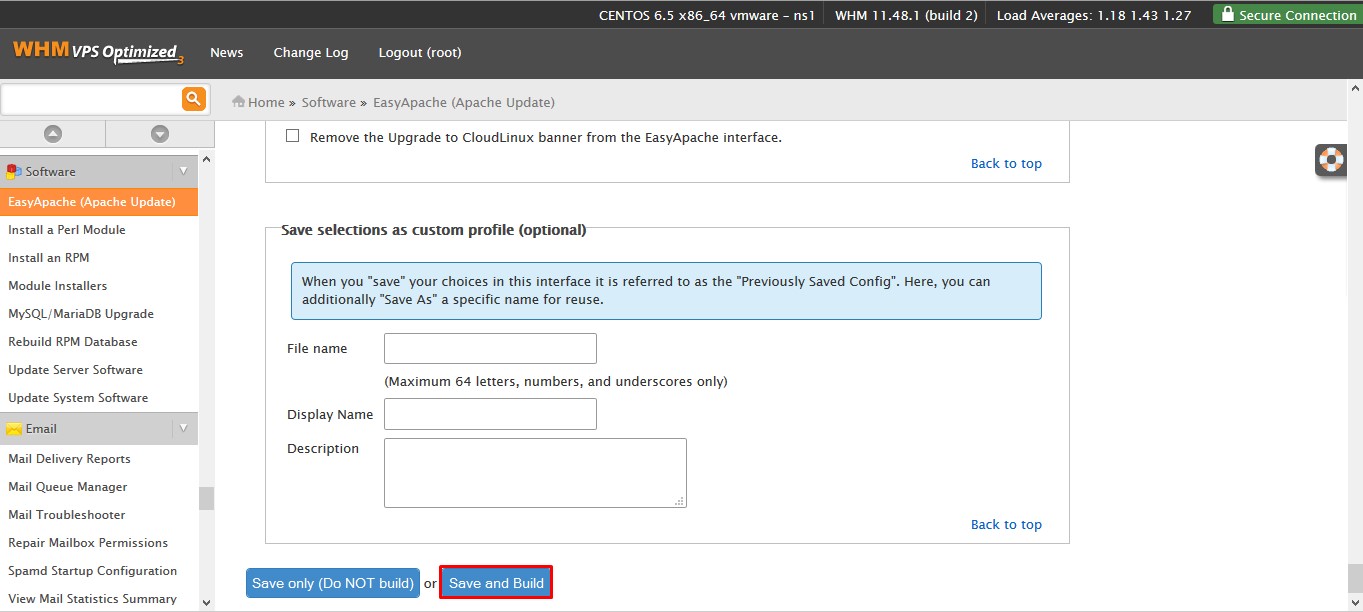Open the News menu item

click(227, 52)
